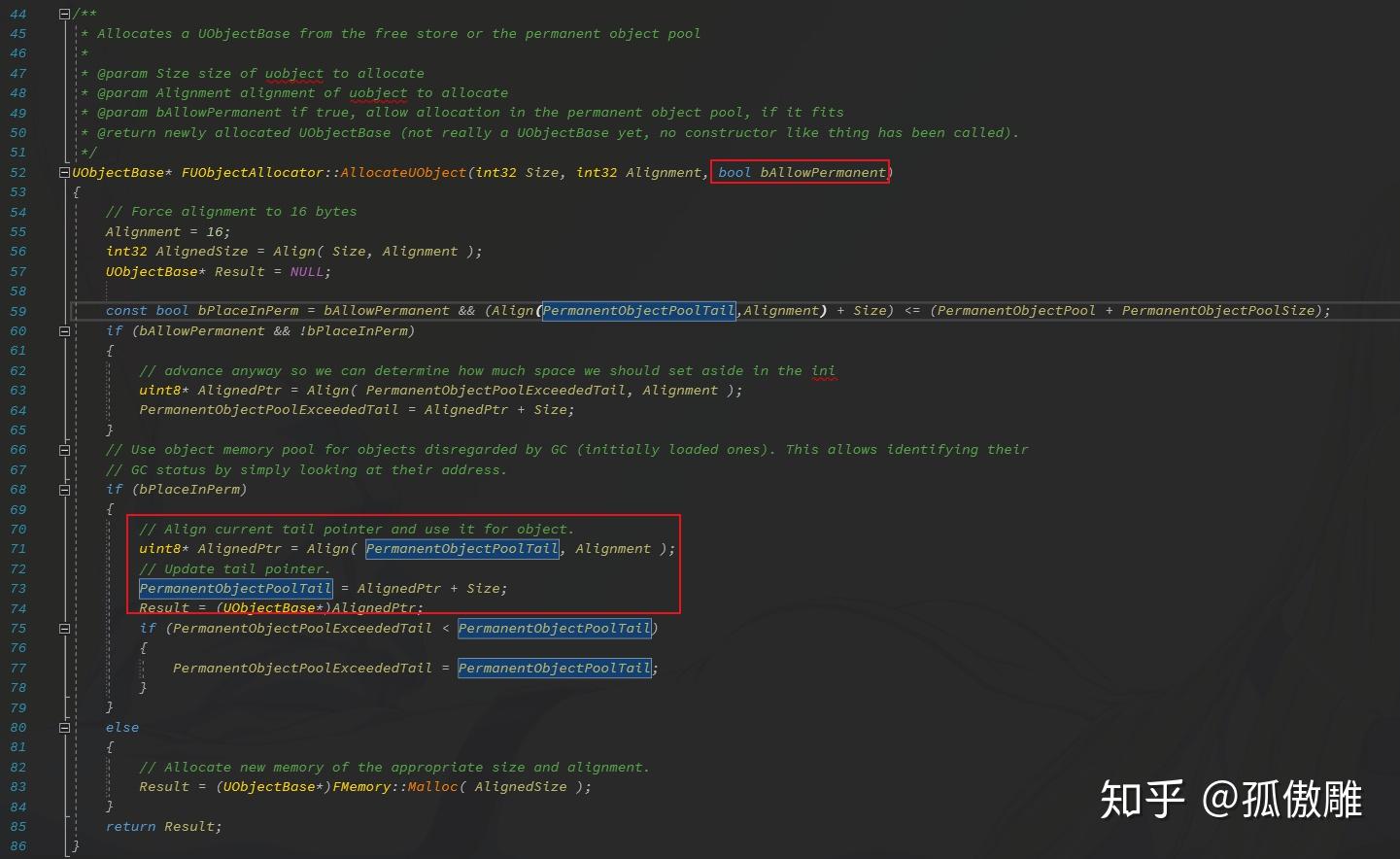Collapse the comment block starting at line 44
1400x859 pixels.
64,14
